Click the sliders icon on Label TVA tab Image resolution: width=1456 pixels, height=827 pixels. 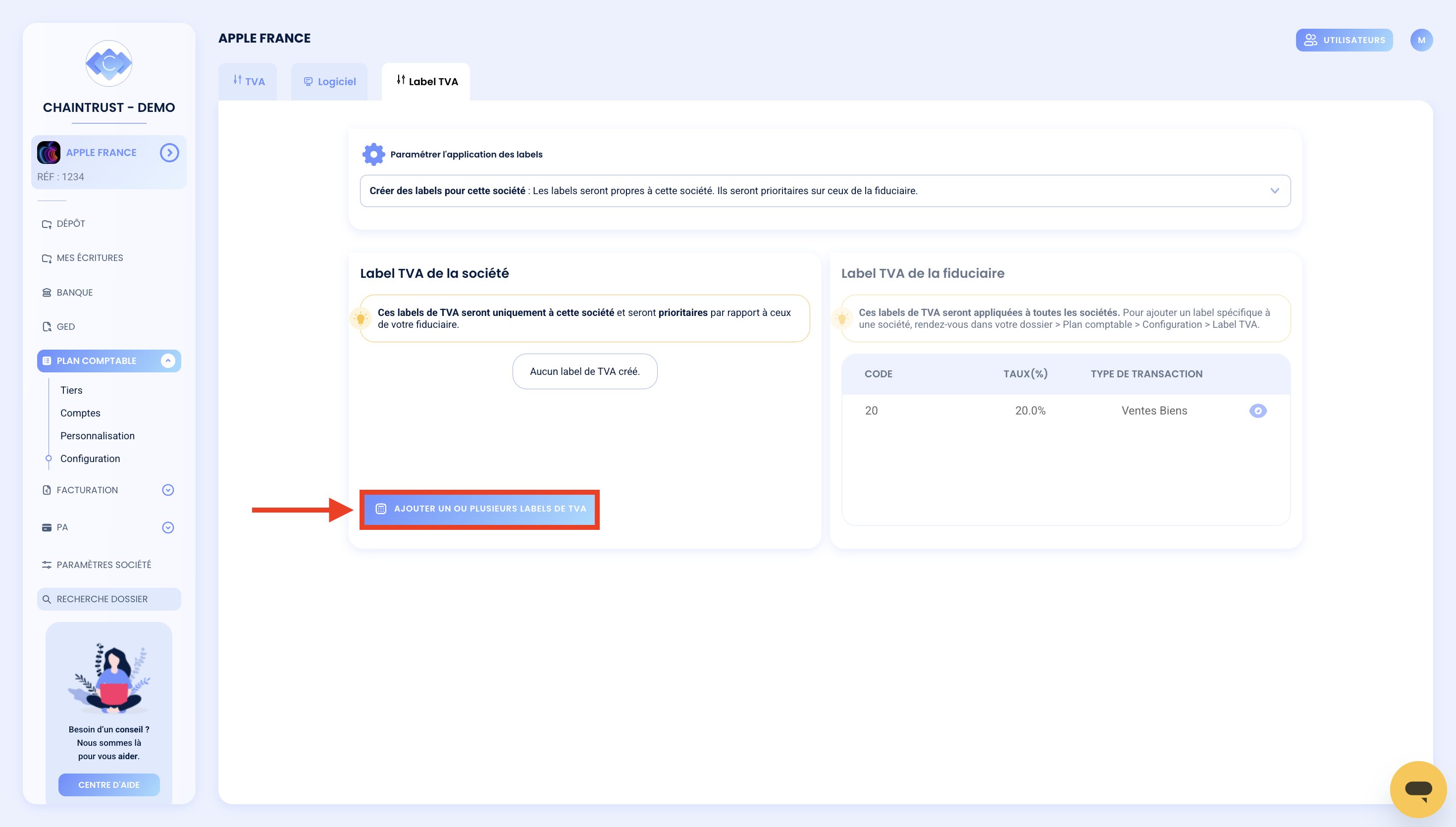click(401, 80)
